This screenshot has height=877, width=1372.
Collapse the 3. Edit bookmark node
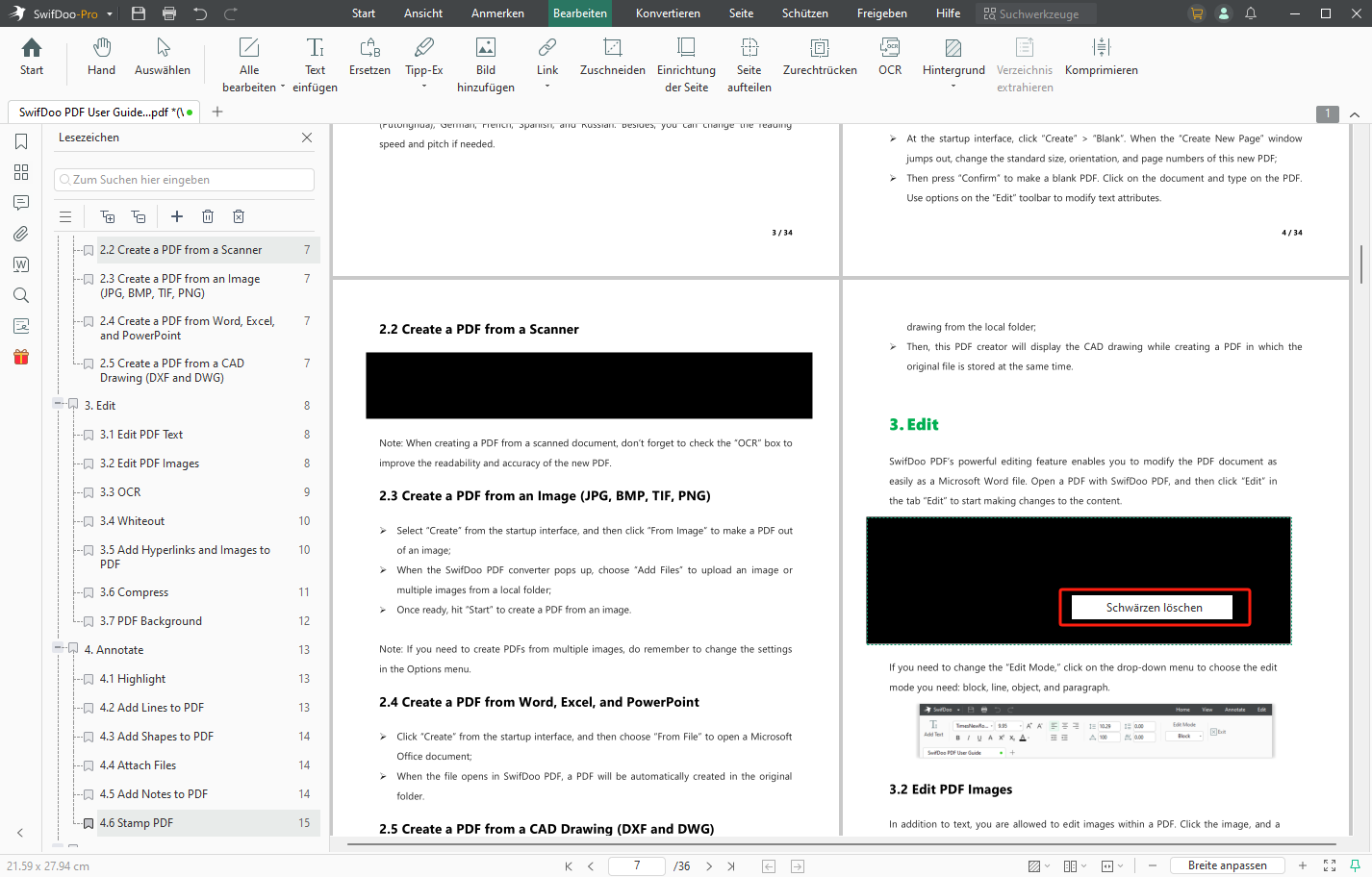(58, 405)
